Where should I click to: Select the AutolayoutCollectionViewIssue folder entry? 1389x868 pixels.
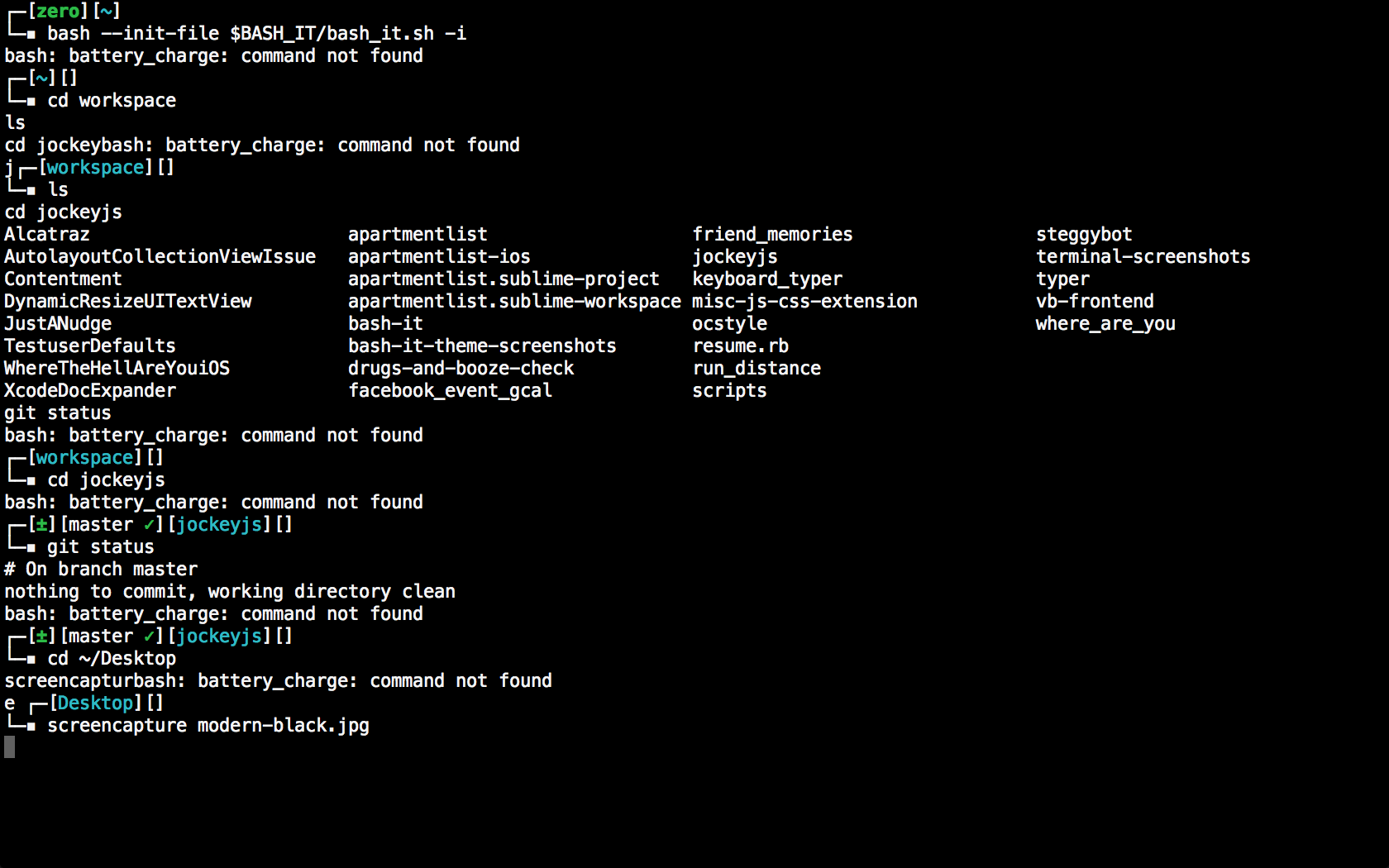click(160, 257)
